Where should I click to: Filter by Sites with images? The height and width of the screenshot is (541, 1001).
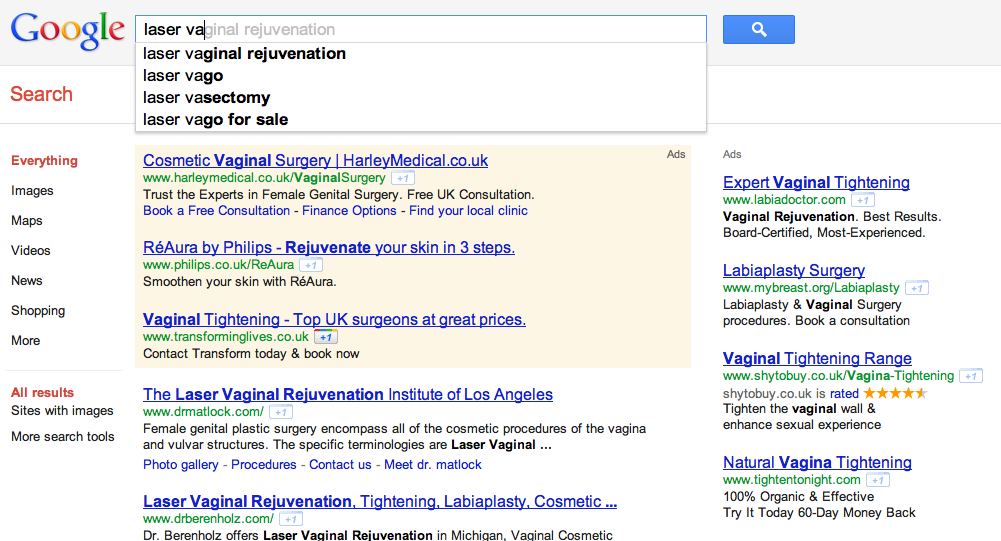tap(62, 410)
